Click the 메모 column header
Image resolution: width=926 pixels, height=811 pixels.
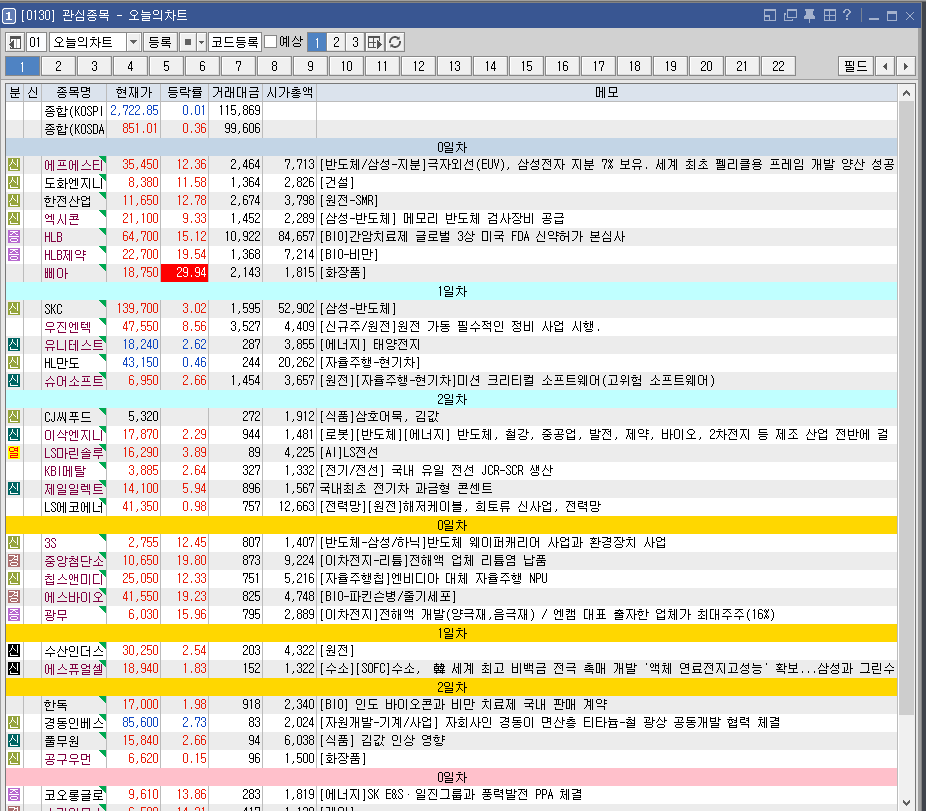[x=607, y=93]
